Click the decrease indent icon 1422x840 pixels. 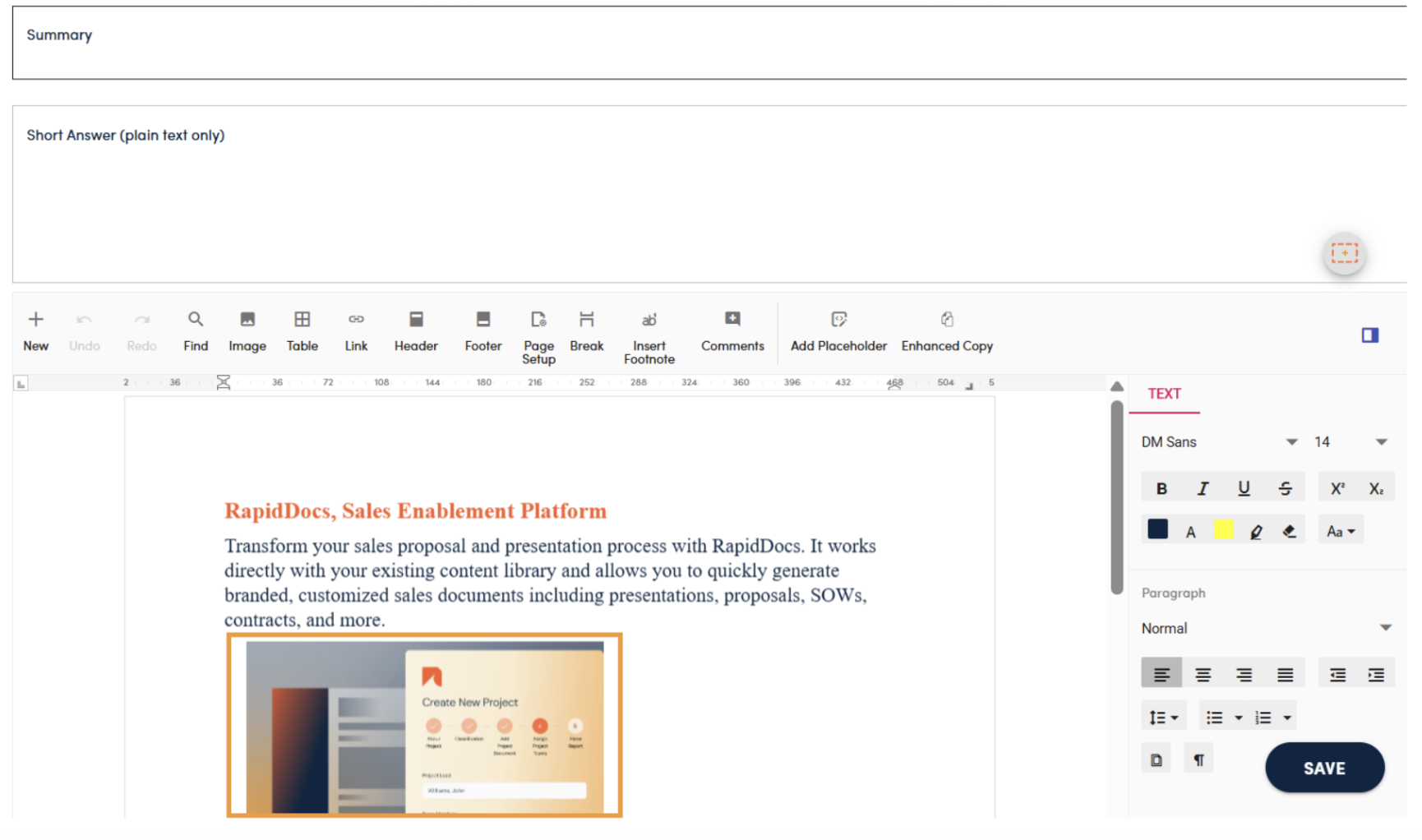tap(1337, 674)
